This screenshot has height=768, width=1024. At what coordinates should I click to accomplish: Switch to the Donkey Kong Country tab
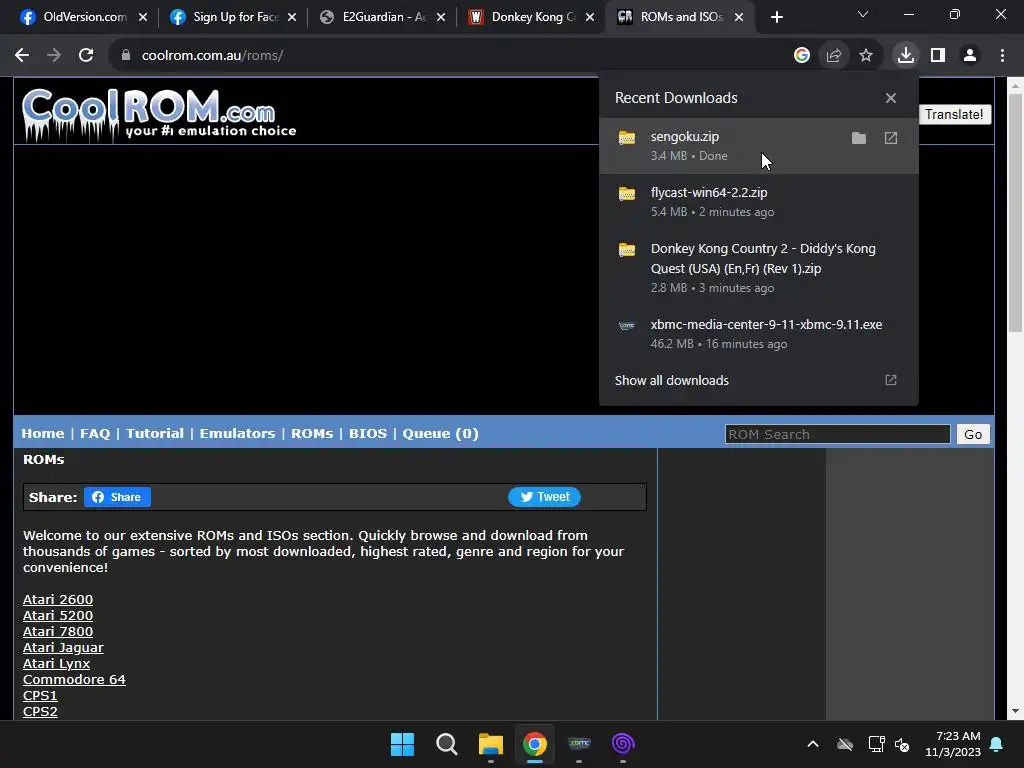[532, 17]
